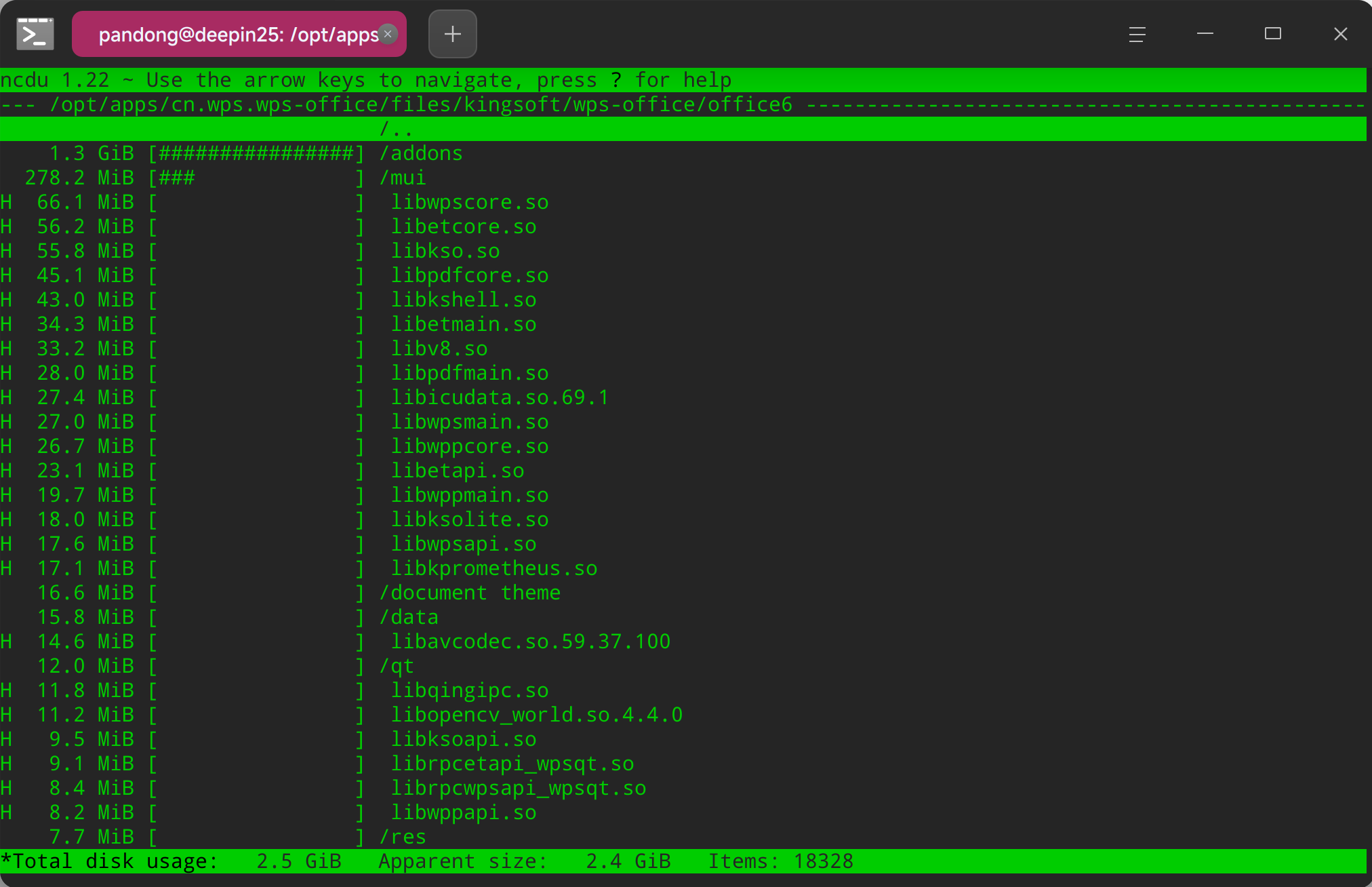Click the libpdfmain.so file entry
The image size is (1372, 887).
coord(470,373)
